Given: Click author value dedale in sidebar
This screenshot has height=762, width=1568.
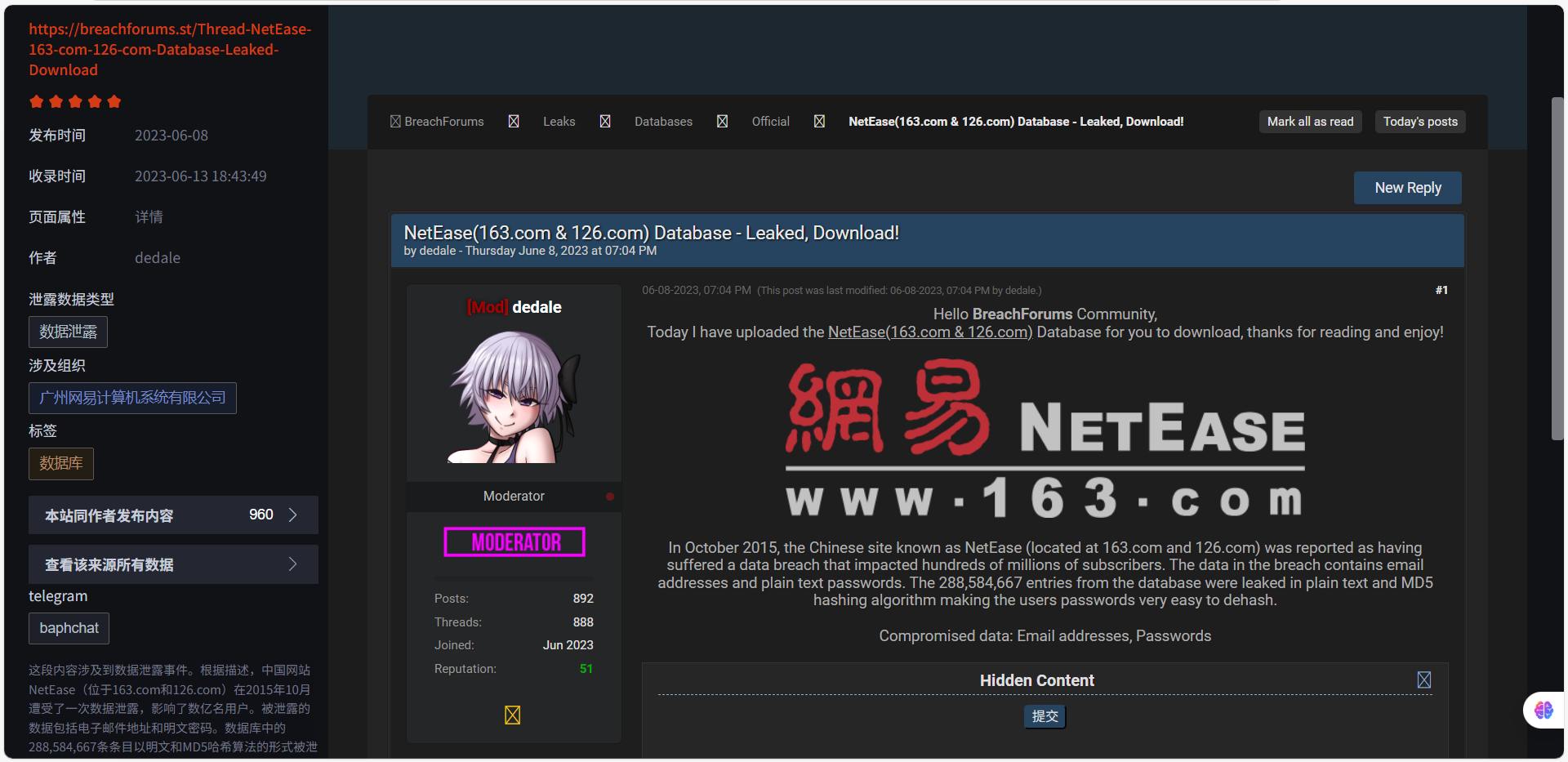Looking at the screenshot, I should tap(158, 258).
